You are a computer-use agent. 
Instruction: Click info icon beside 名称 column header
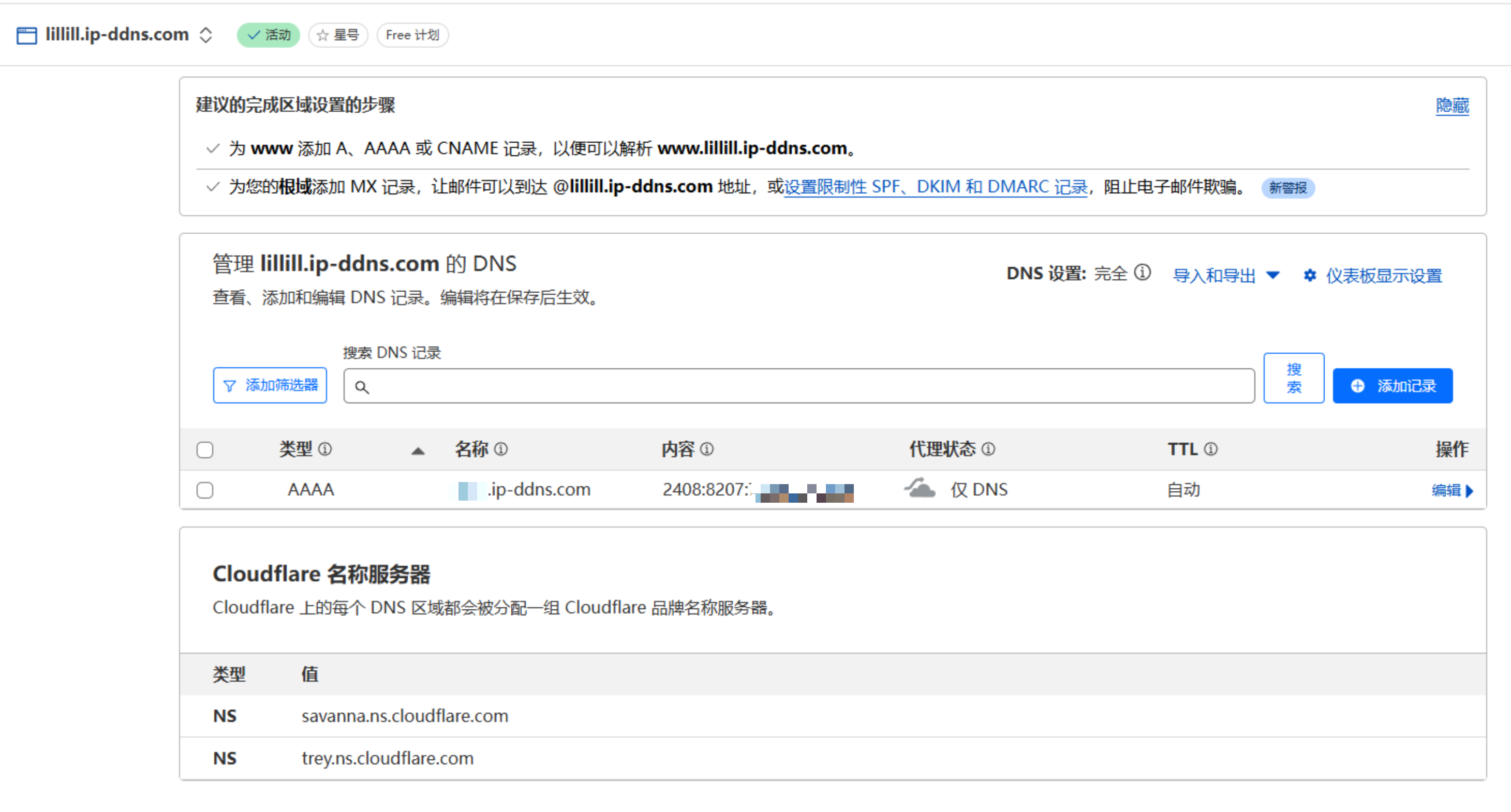(x=501, y=449)
